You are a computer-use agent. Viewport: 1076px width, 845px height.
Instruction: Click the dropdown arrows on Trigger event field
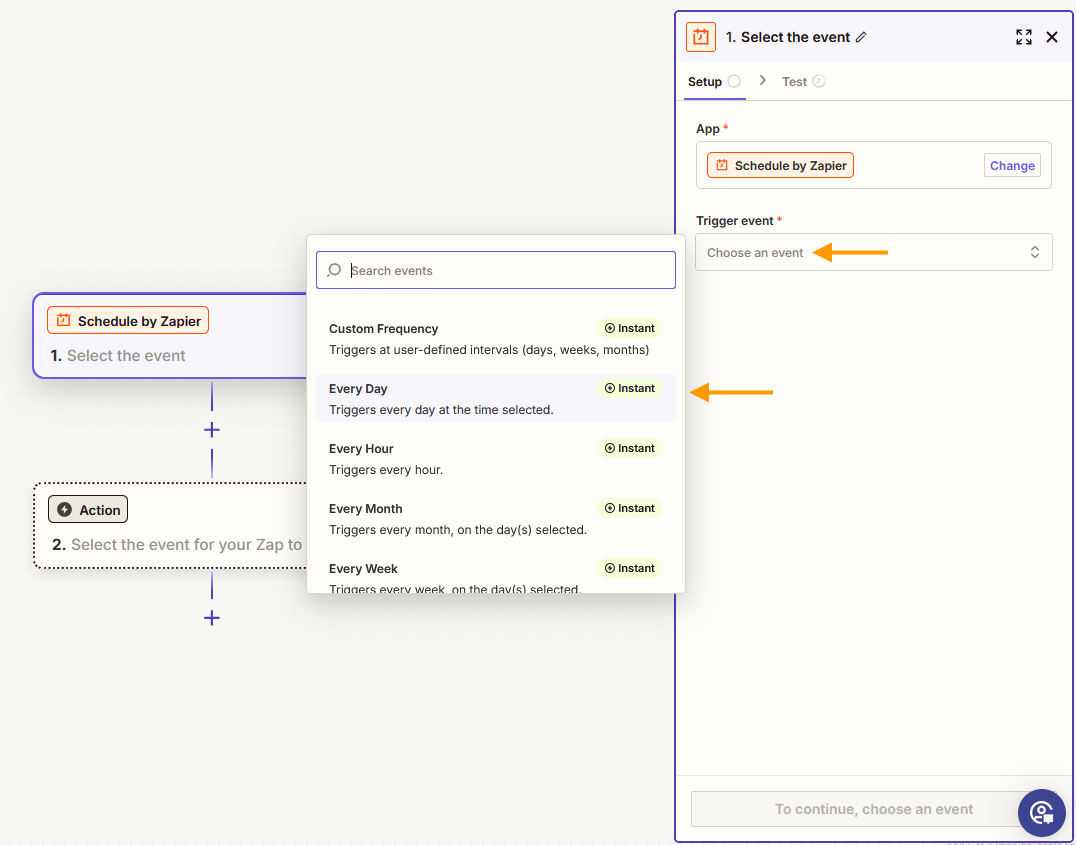(1034, 253)
